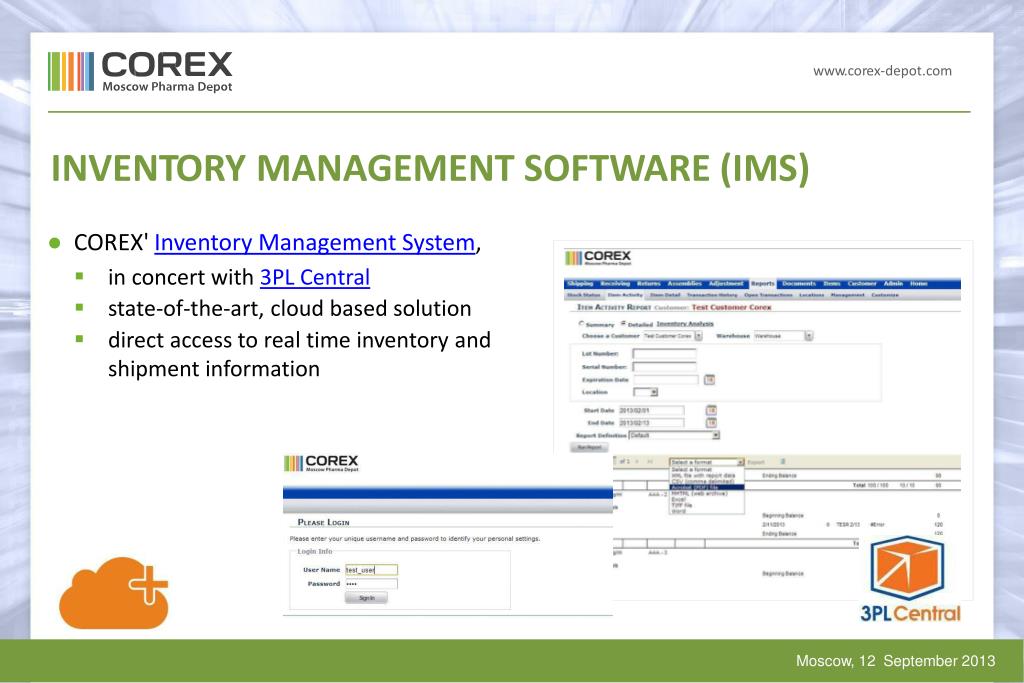The width and height of the screenshot is (1024, 683).
Task: Switch to the Transaction History sub-tab
Action: (x=712, y=295)
